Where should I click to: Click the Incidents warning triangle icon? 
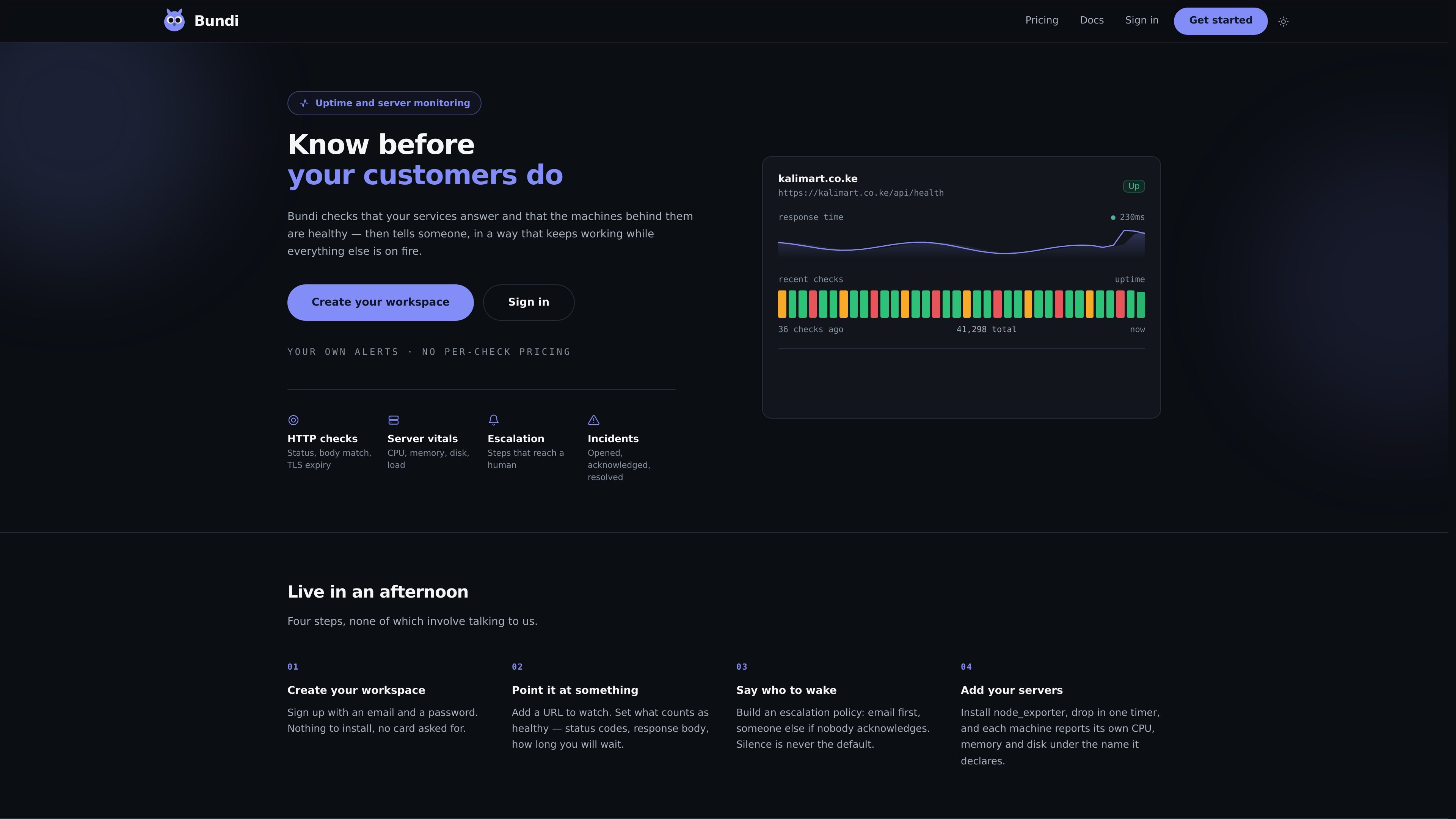pos(593,420)
